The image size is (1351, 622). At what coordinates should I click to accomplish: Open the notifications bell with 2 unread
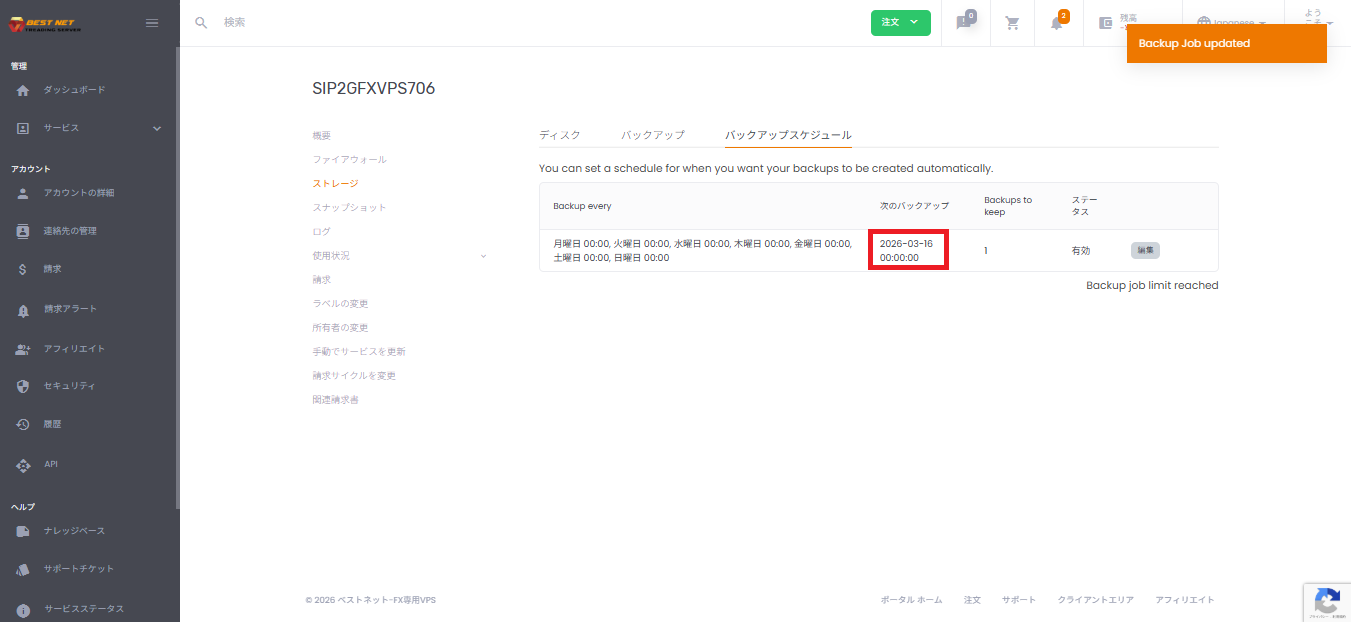pyautogui.click(x=1057, y=23)
